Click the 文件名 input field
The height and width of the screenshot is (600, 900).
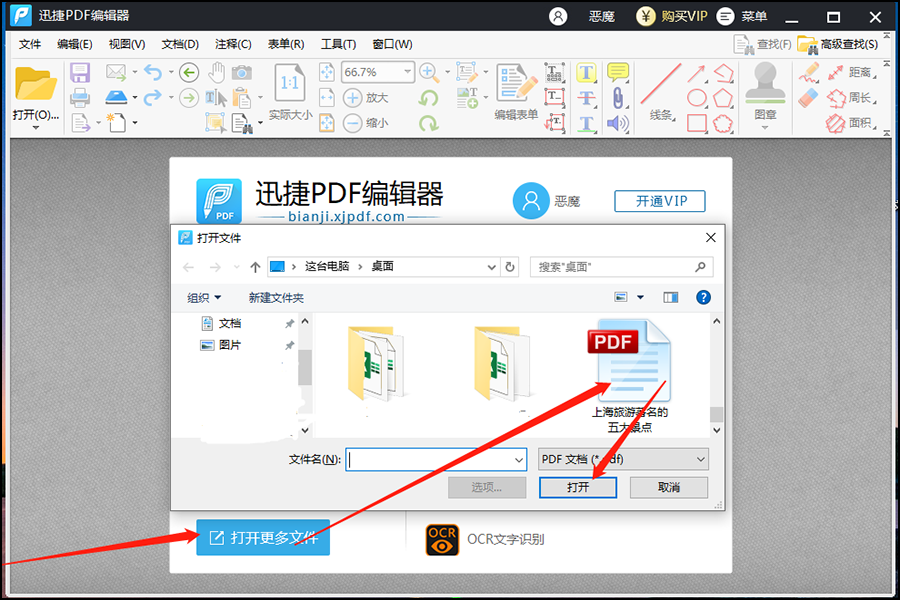point(436,459)
